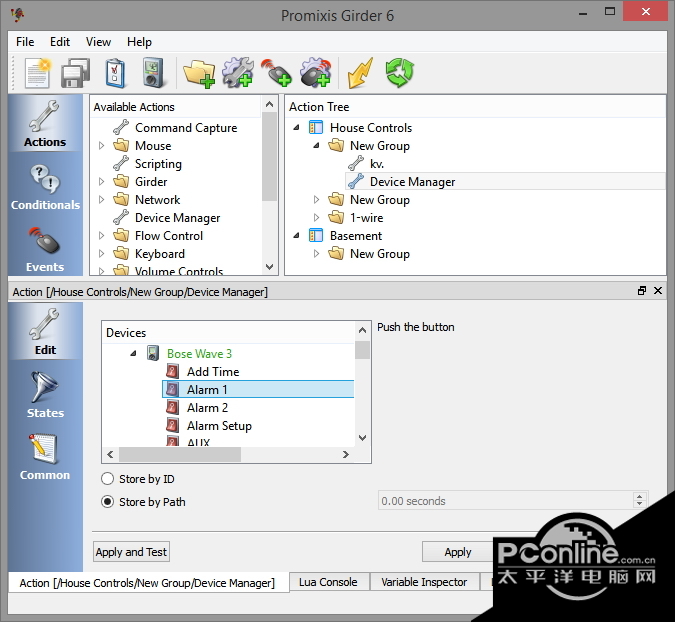Viewport: 675px width, 622px height.
Task: Open the Edit menu
Action: [60, 42]
